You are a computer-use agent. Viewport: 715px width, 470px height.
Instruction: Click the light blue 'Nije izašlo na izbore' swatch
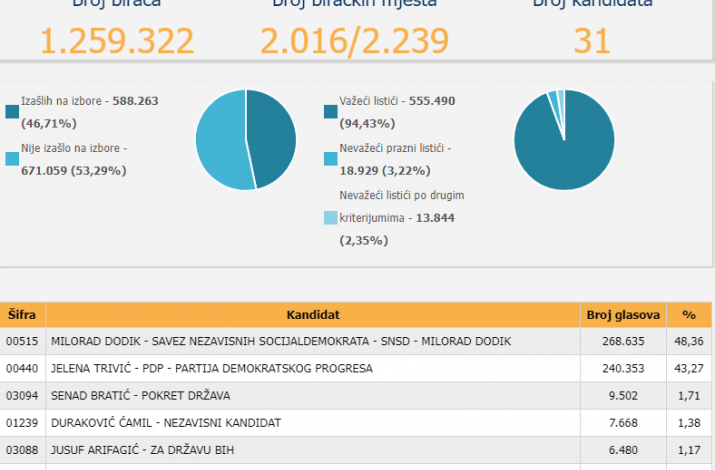tap(12, 158)
